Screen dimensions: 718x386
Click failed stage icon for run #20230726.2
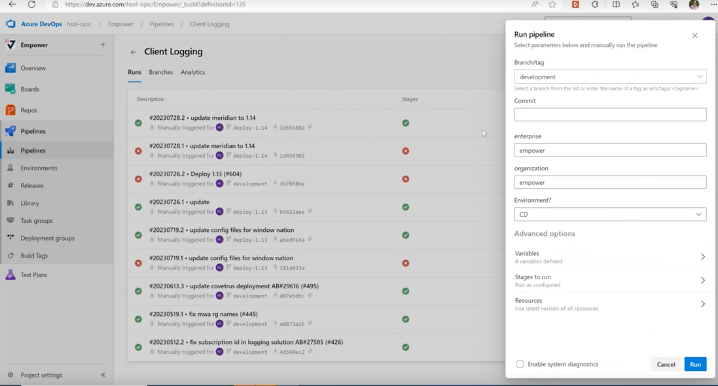point(406,179)
